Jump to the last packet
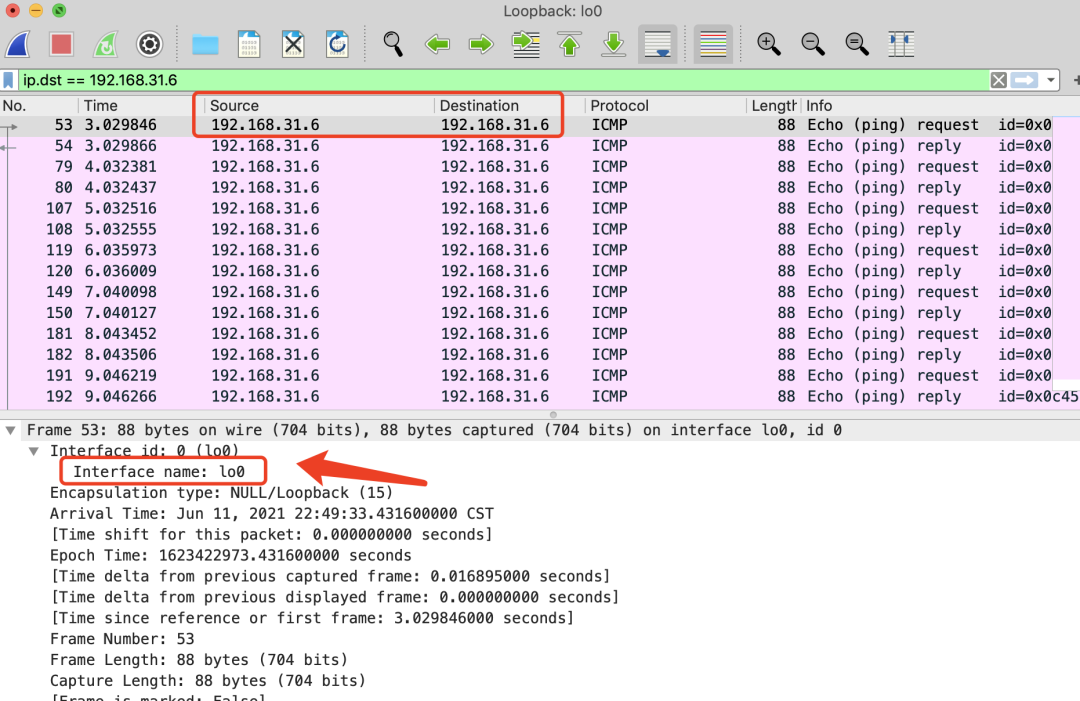The height and width of the screenshot is (701, 1080). 613,44
